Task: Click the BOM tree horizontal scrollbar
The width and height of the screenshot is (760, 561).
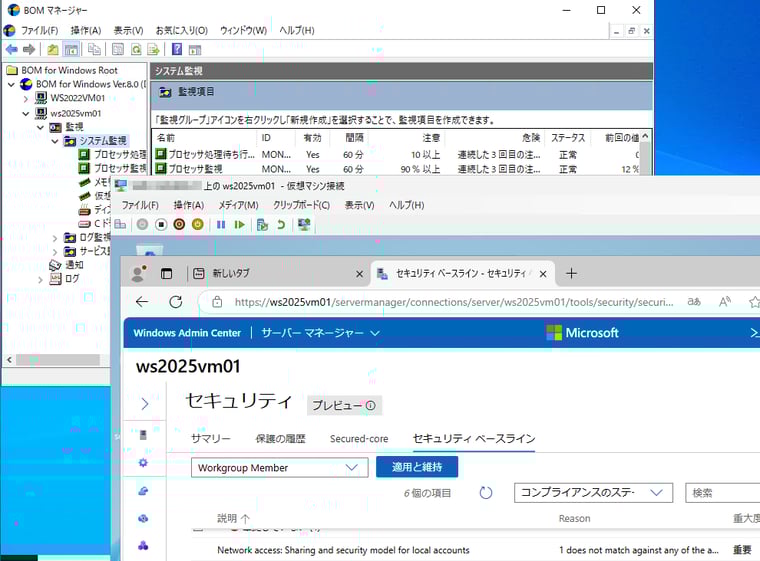Action: click(x=57, y=360)
